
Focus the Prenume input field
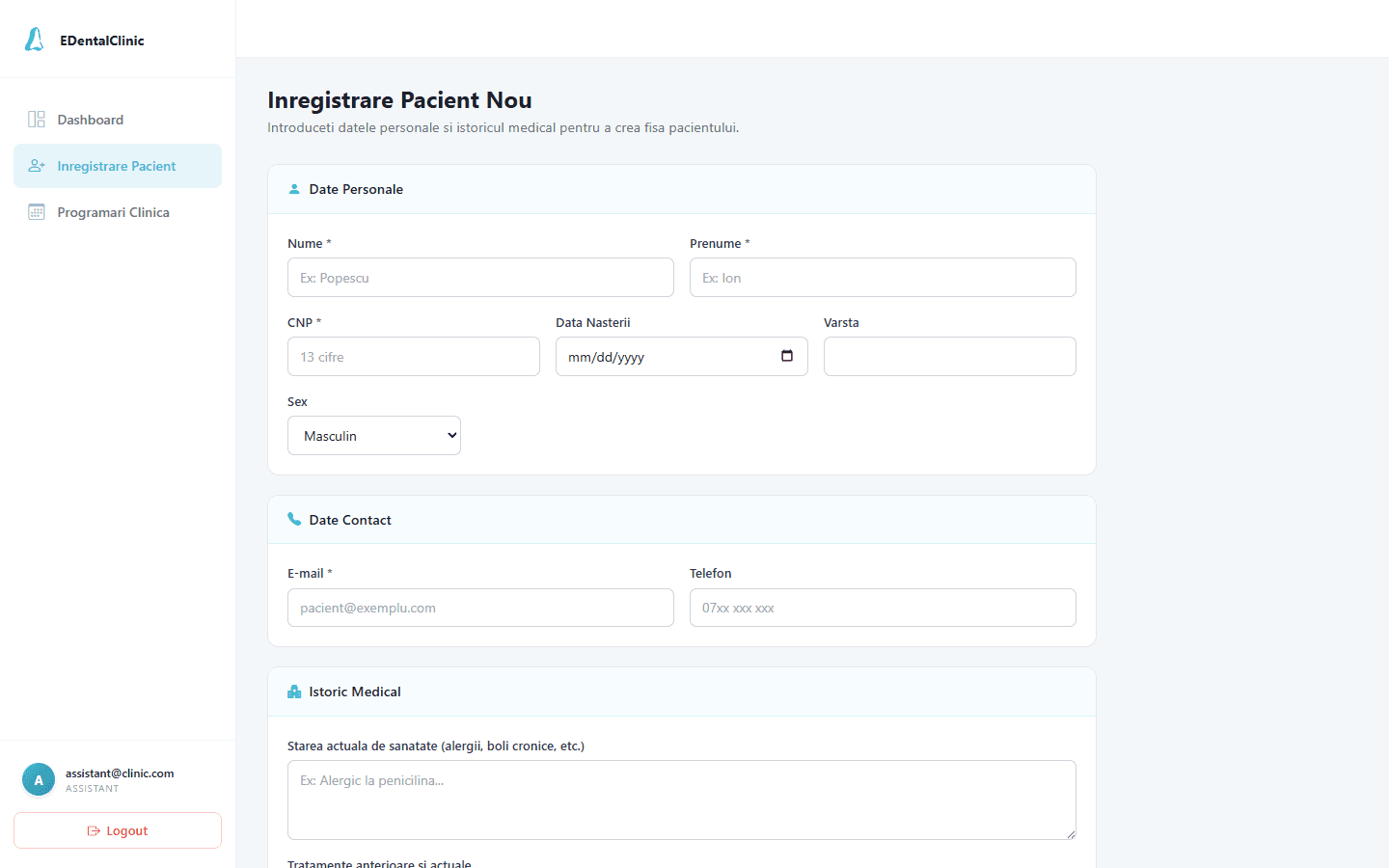click(883, 278)
